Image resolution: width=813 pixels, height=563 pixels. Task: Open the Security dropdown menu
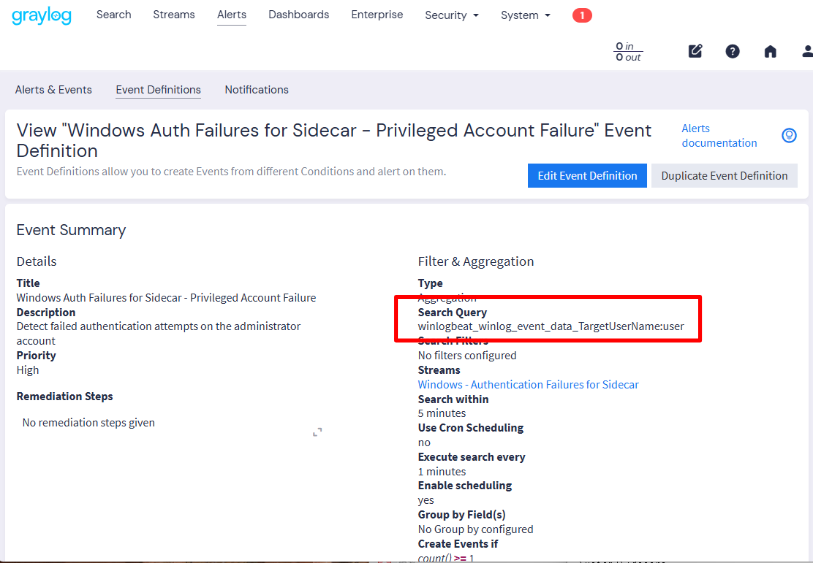click(452, 16)
